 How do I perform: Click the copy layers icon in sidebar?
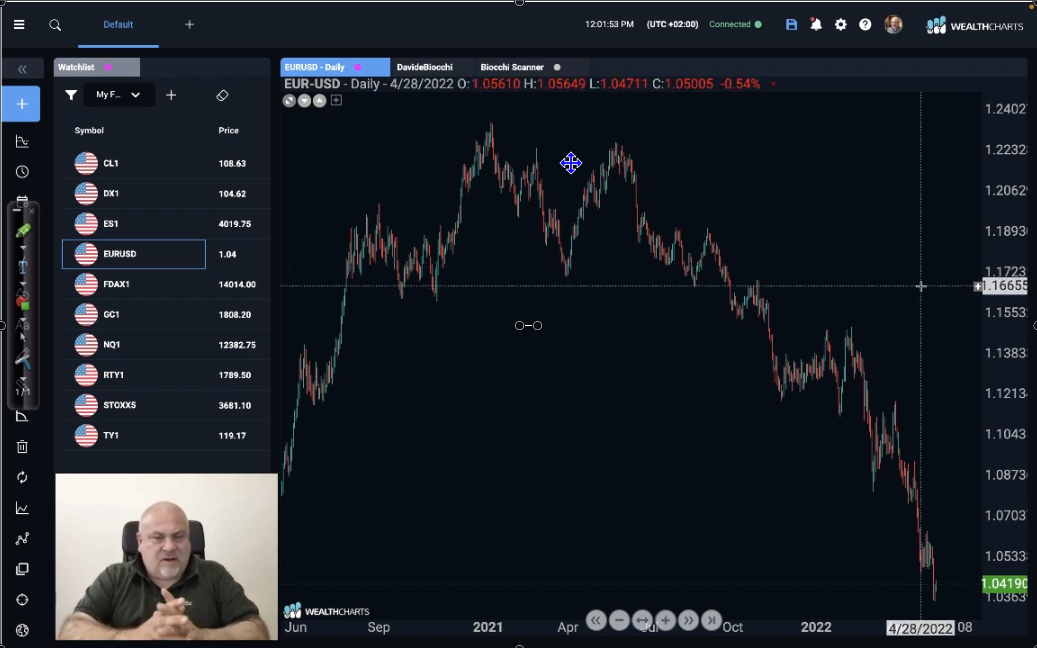pyautogui.click(x=22, y=569)
